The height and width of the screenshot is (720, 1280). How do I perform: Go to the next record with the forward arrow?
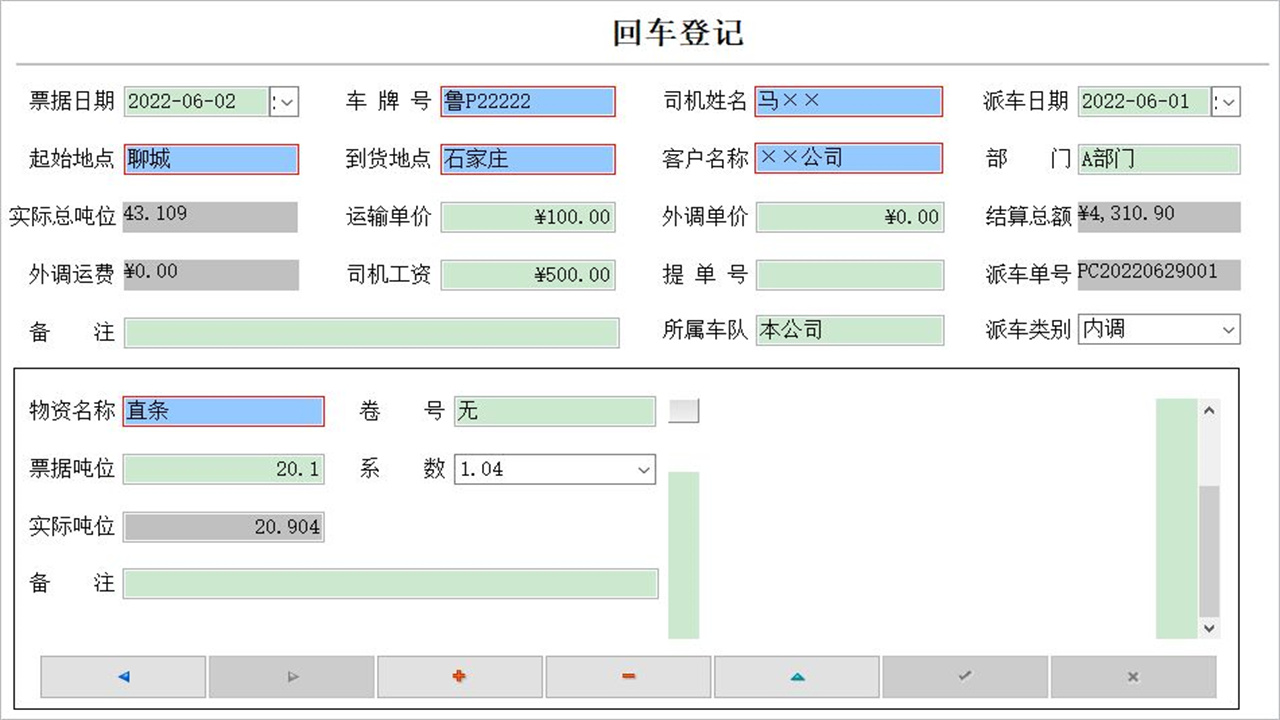point(291,676)
